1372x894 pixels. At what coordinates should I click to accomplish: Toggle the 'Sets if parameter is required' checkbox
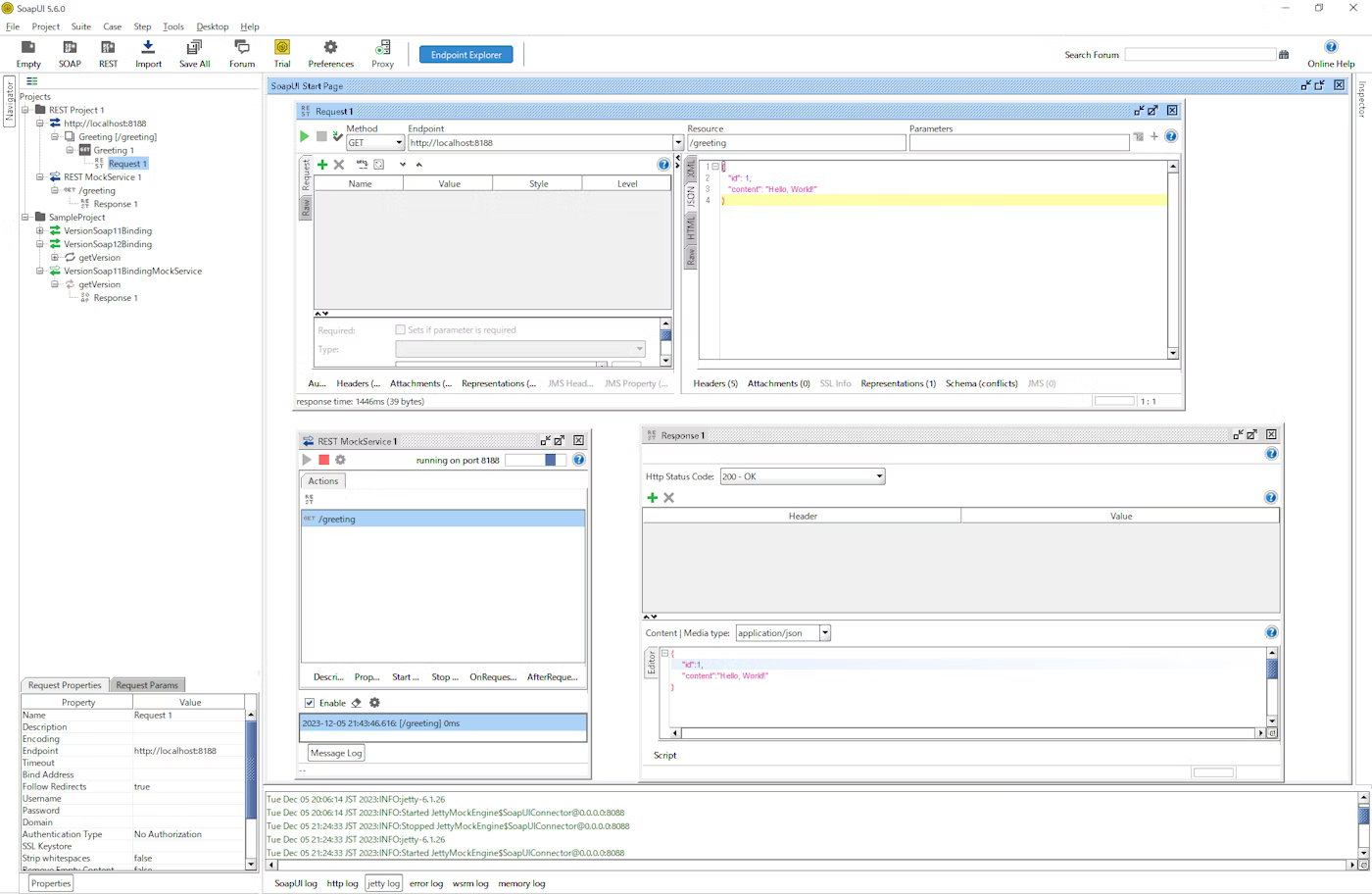tap(400, 330)
